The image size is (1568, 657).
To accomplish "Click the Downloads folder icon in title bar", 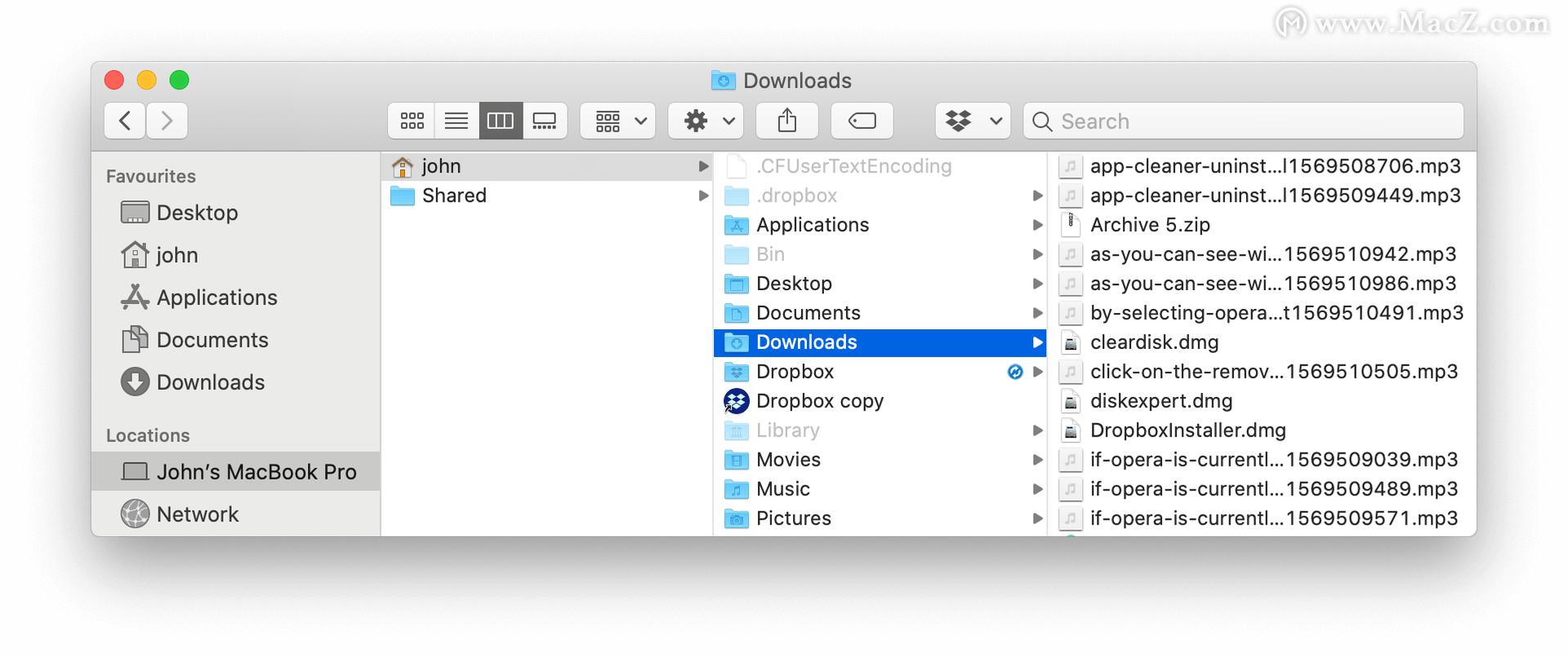I will click(723, 80).
